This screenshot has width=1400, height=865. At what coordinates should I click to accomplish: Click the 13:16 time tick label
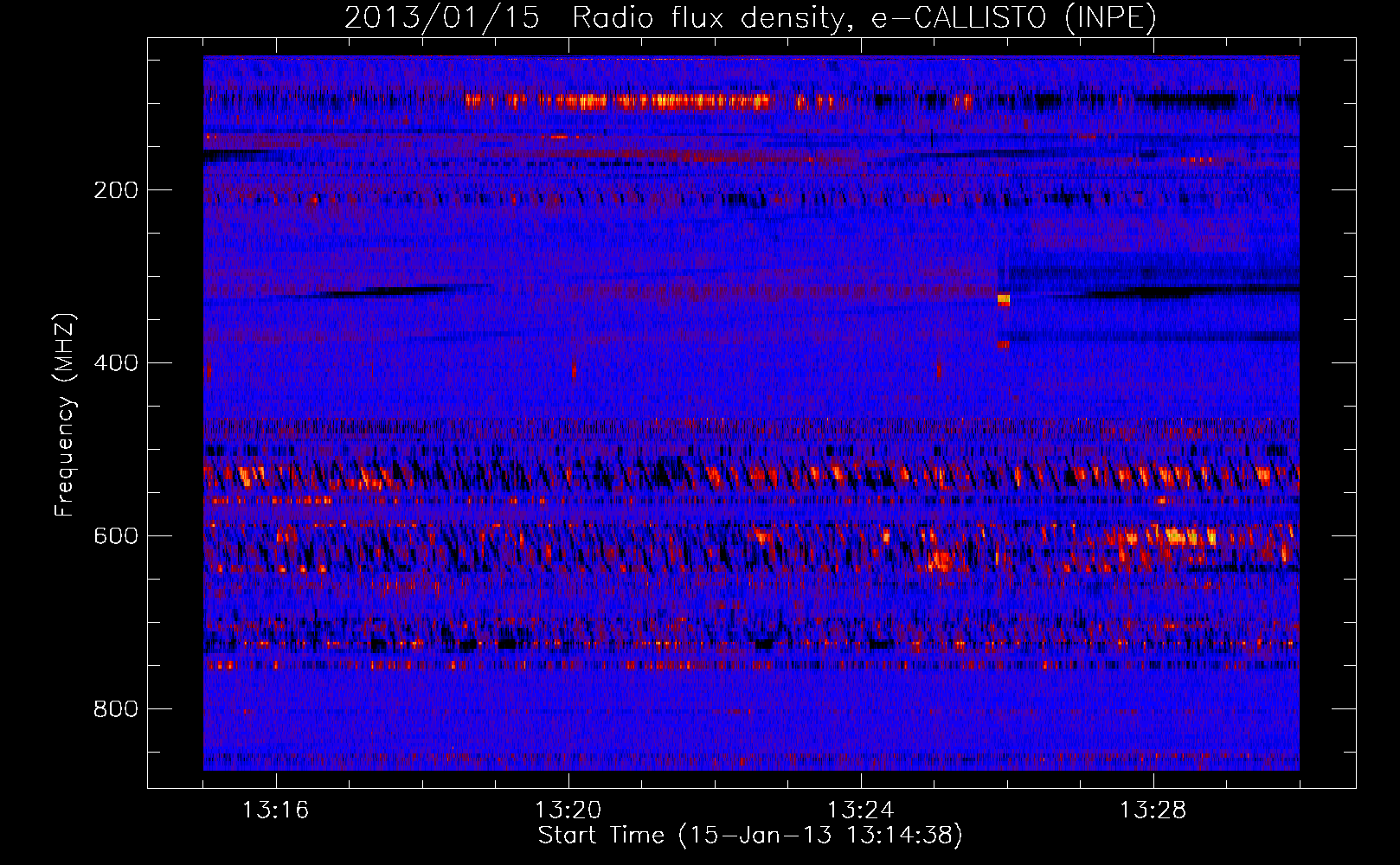[x=275, y=811]
